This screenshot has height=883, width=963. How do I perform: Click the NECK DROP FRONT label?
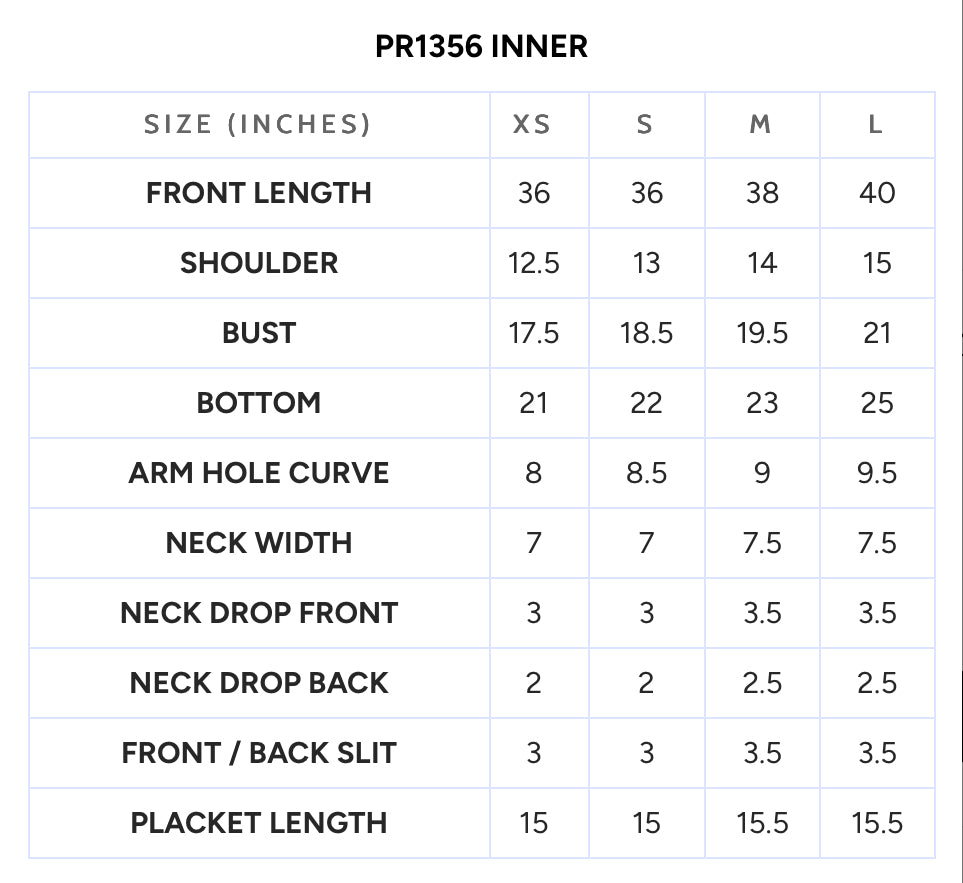pos(259,613)
